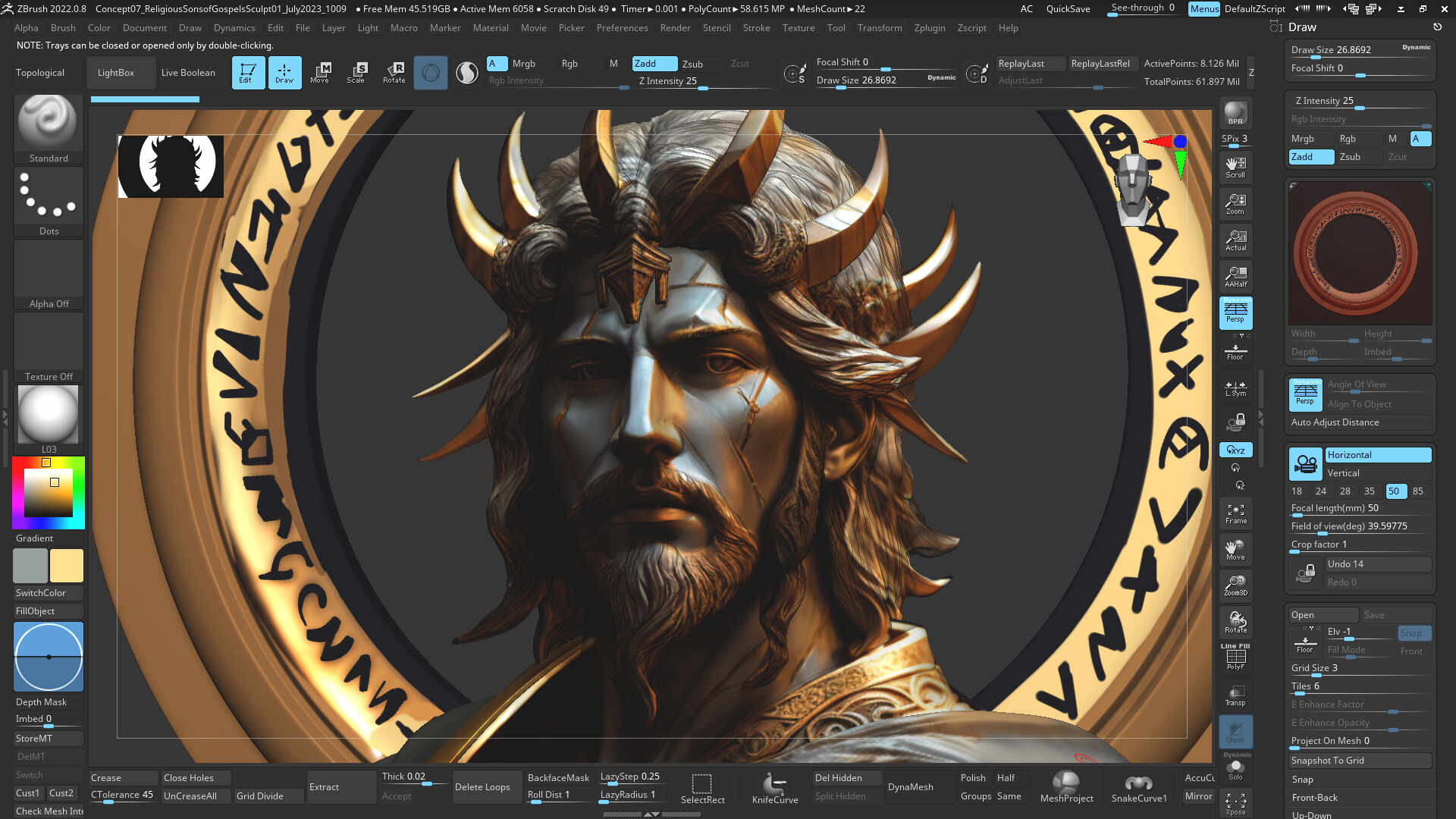
Task: Click the DynaMesh button
Action: [x=910, y=787]
